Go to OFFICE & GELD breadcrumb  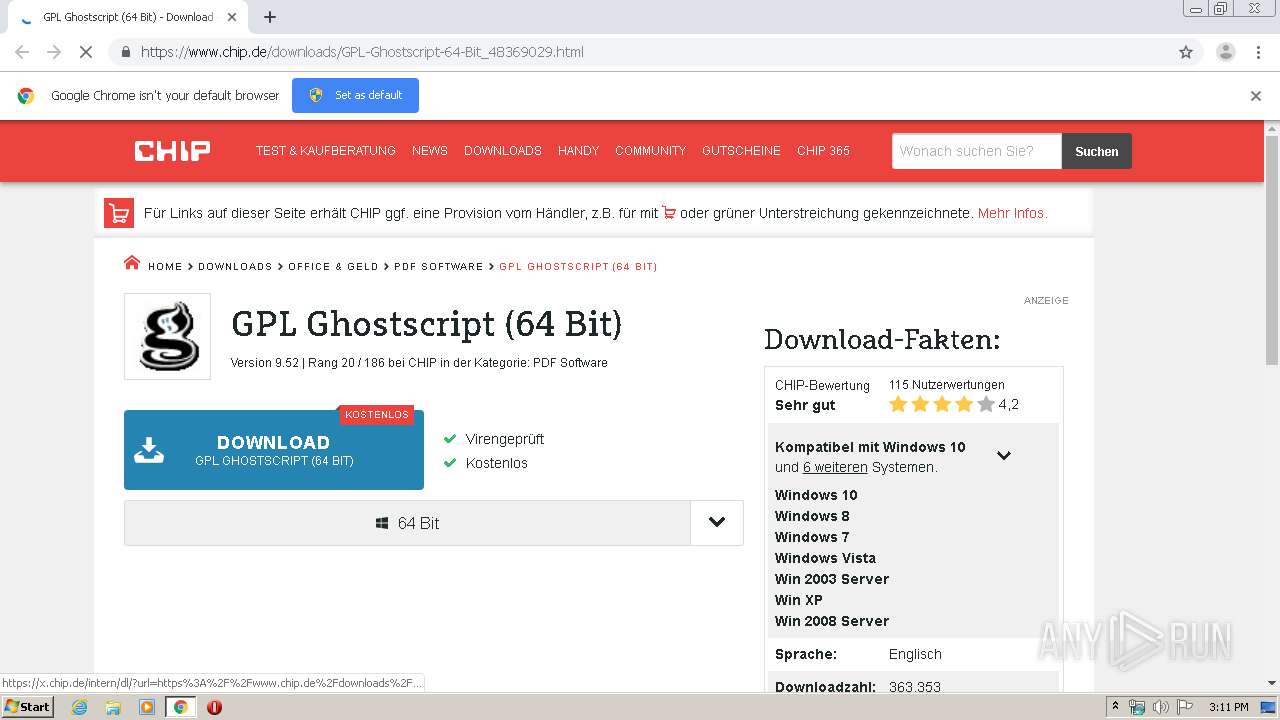[333, 267]
